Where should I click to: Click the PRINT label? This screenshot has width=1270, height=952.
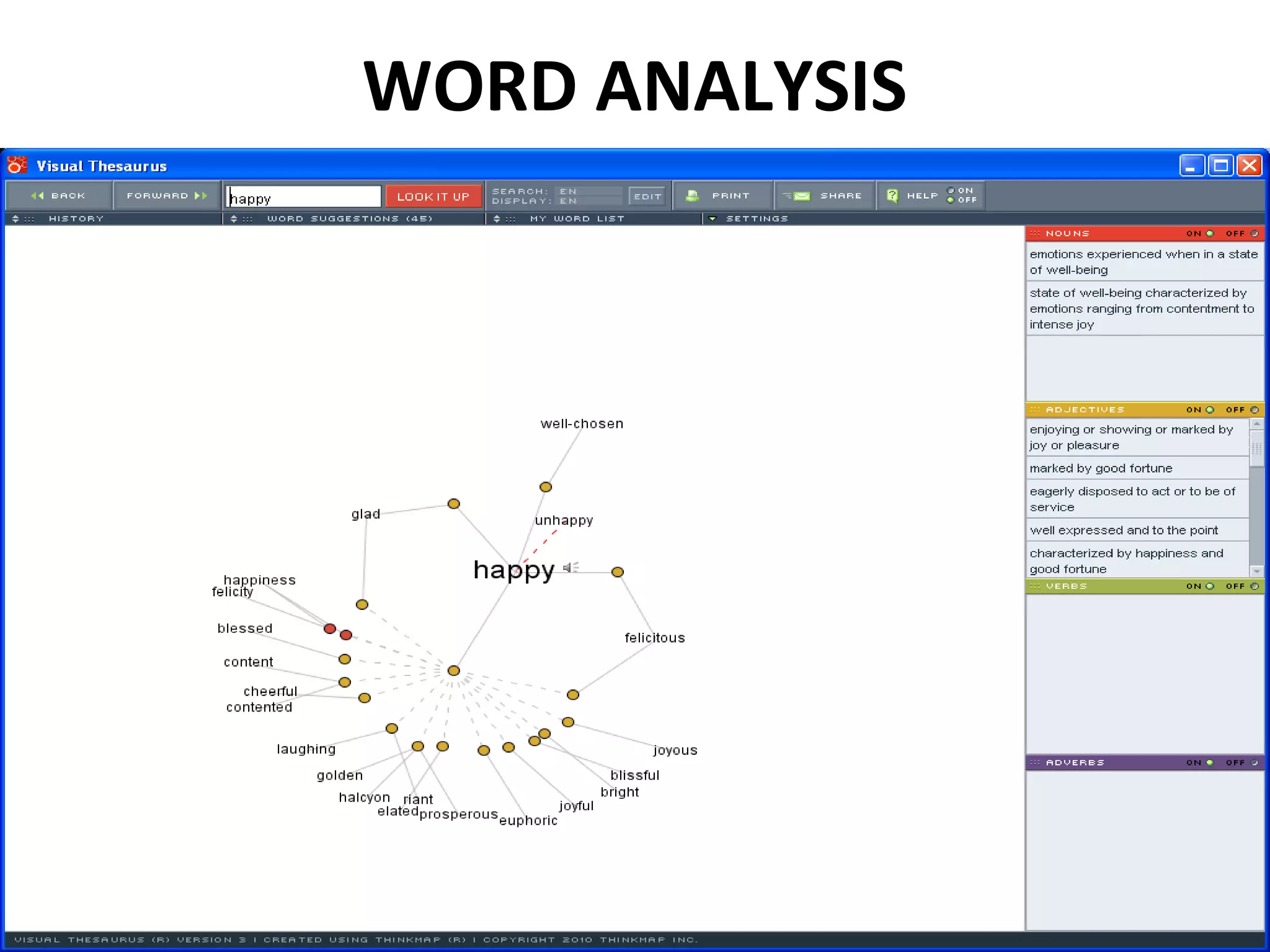click(x=731, y=196)
